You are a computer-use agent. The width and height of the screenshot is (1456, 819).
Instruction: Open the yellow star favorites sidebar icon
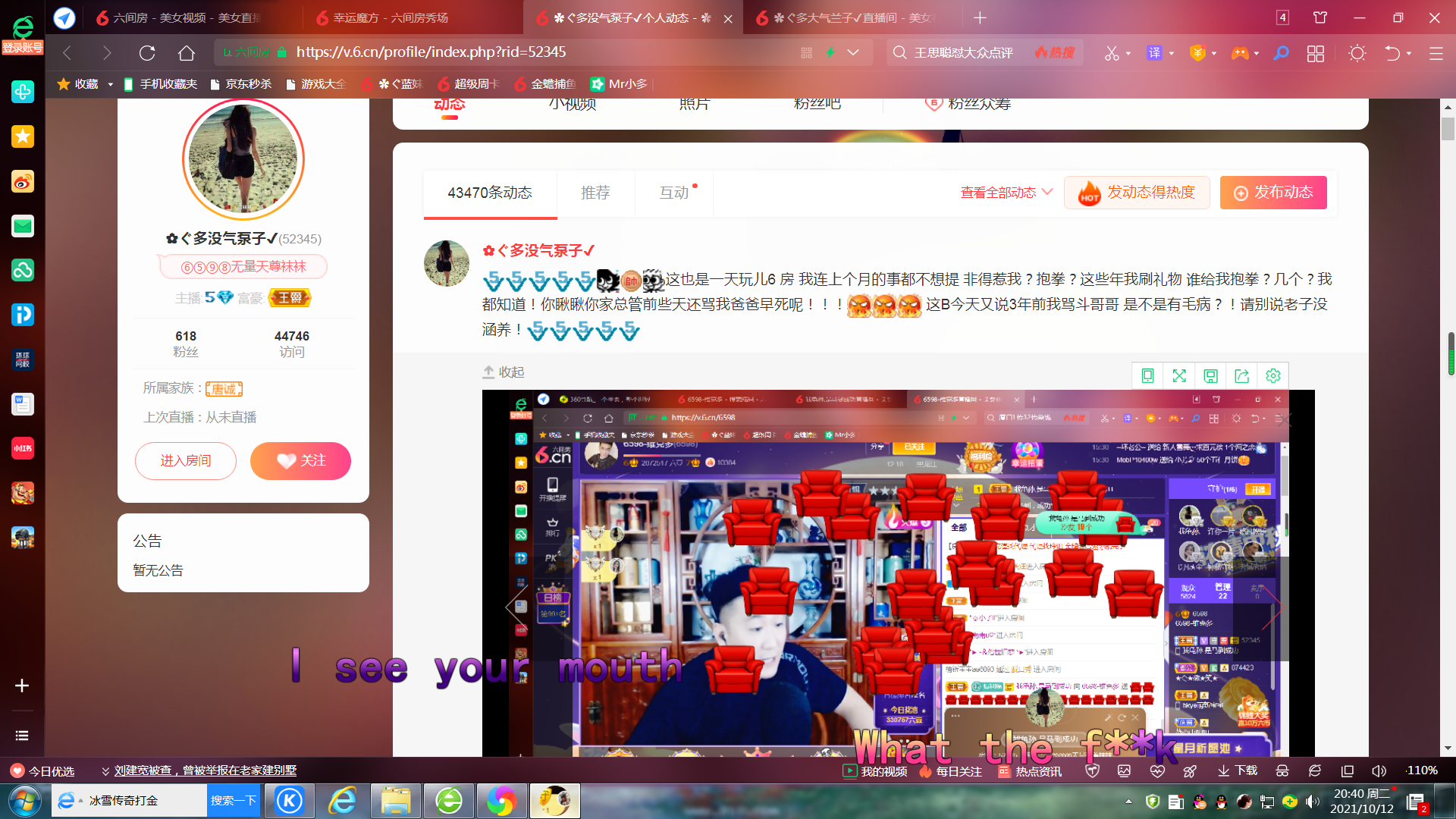[x=23, y=136]
